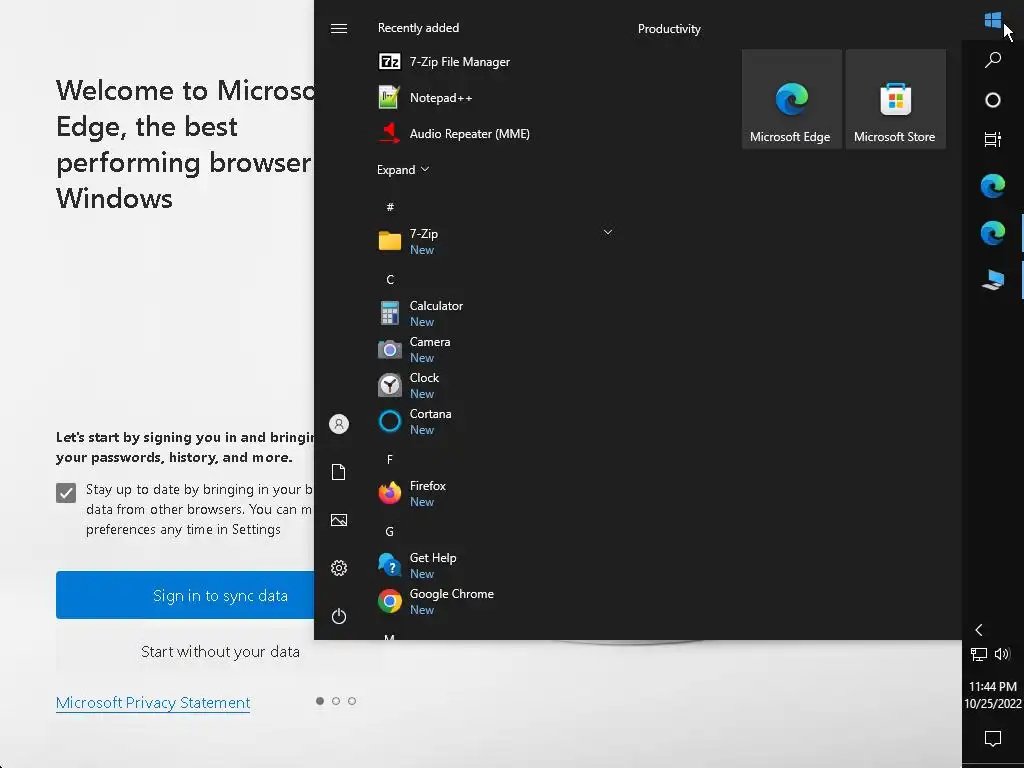The image size is (1024, 768).
Task: Launch Calculator from app list
Action: coord(496,313)
